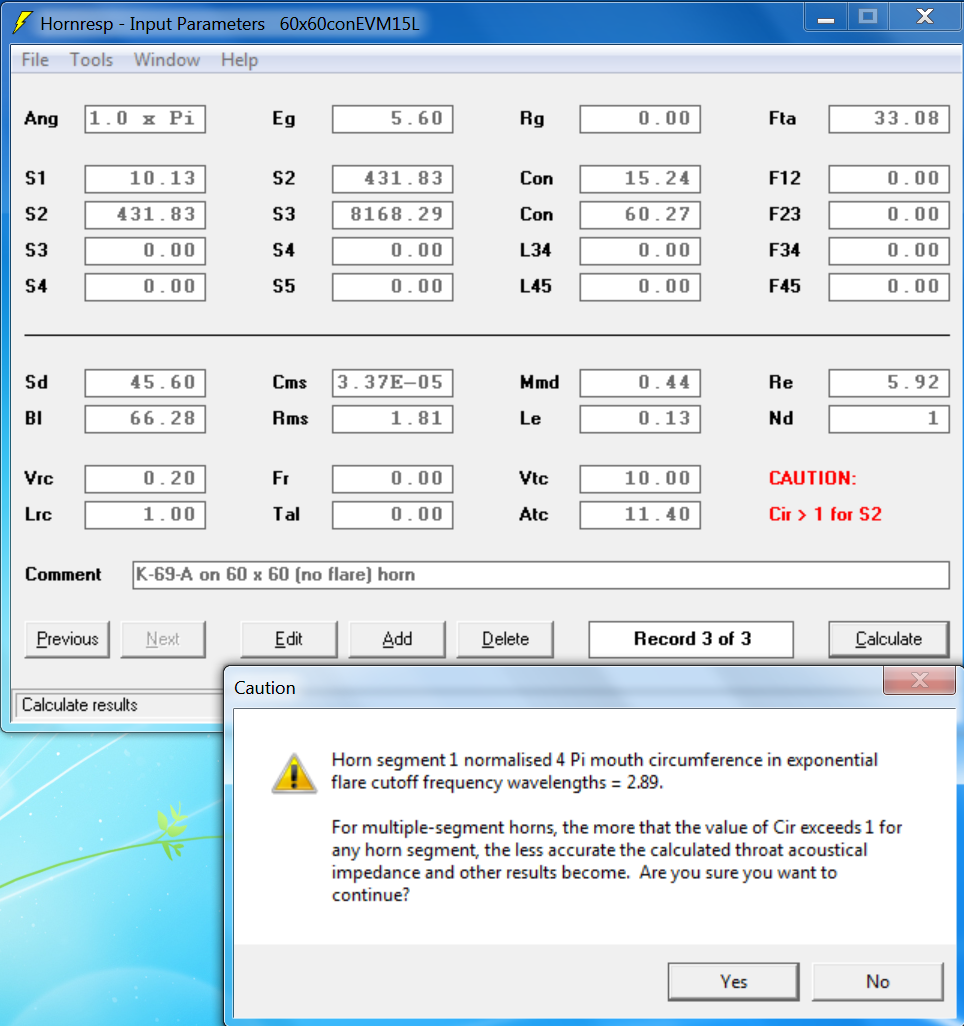This screenshot has width=964, height=1026.
Task: Open the File menu
Action: (35, 60)
